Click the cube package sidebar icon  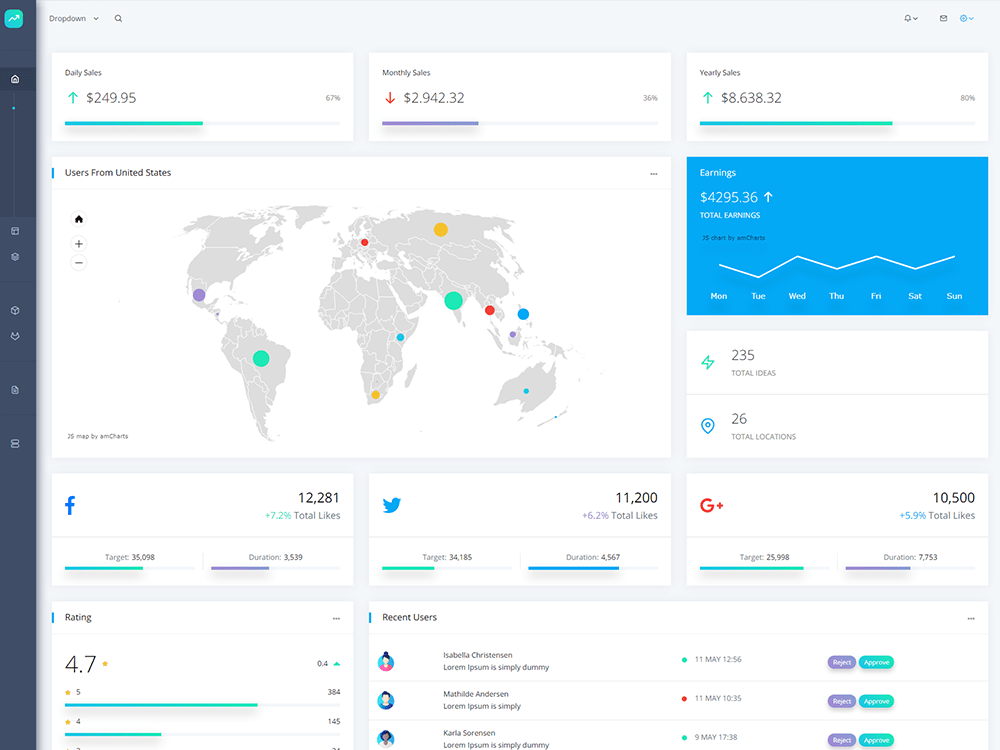coord(15,311)
